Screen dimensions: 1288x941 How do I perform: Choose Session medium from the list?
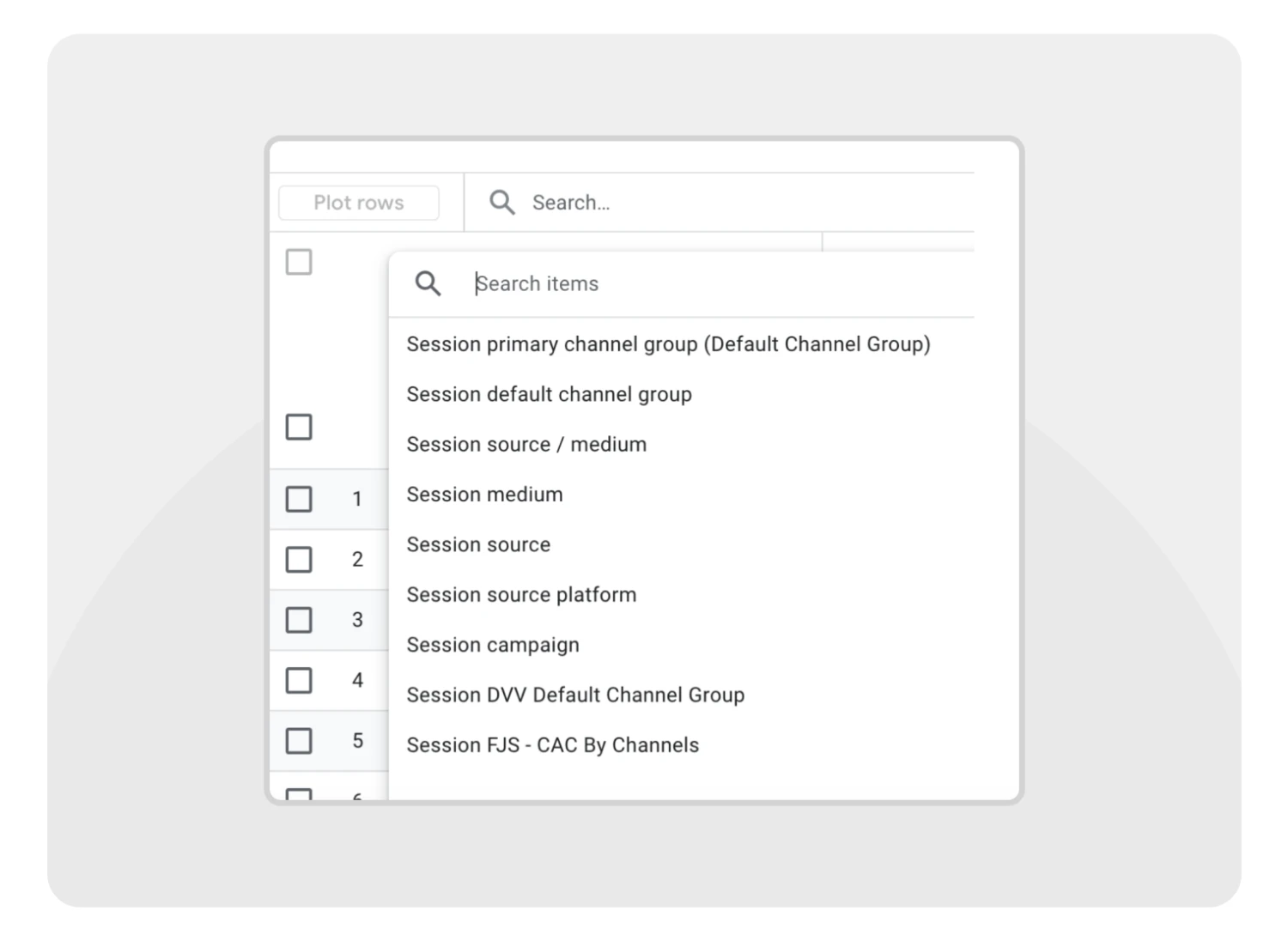[x=484, y=495]
